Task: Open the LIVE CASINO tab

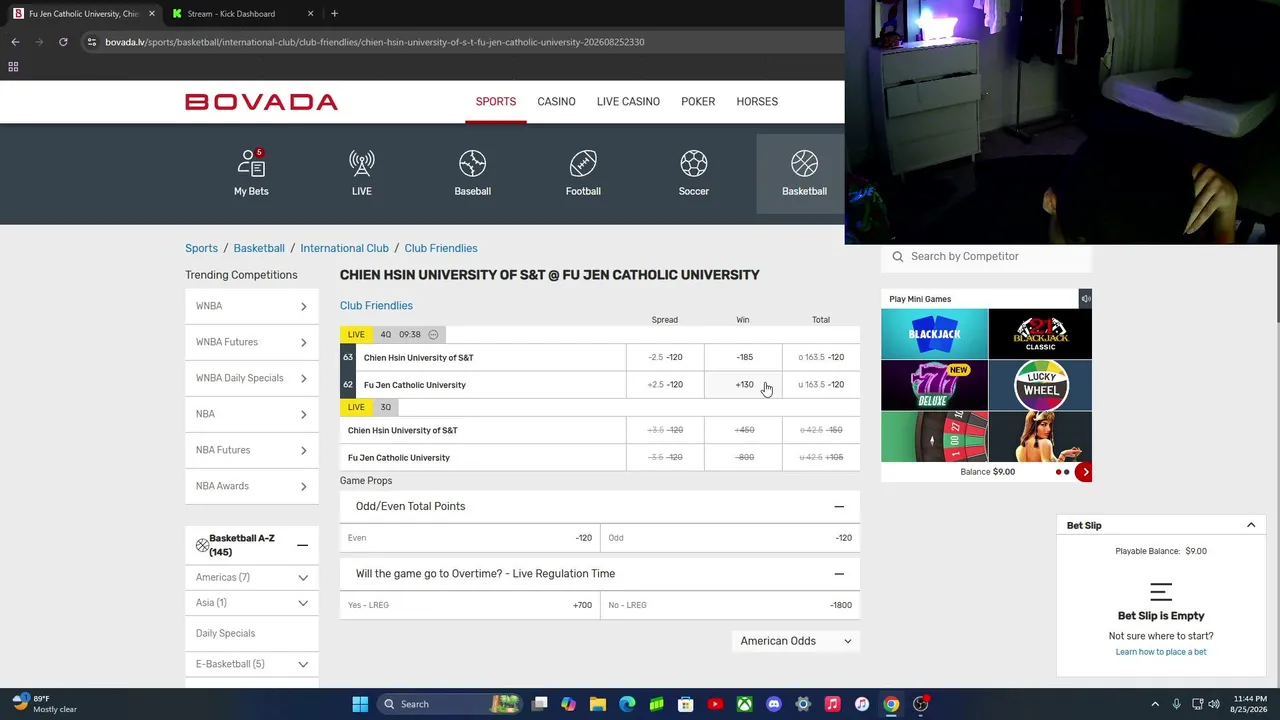Action: 628,102
